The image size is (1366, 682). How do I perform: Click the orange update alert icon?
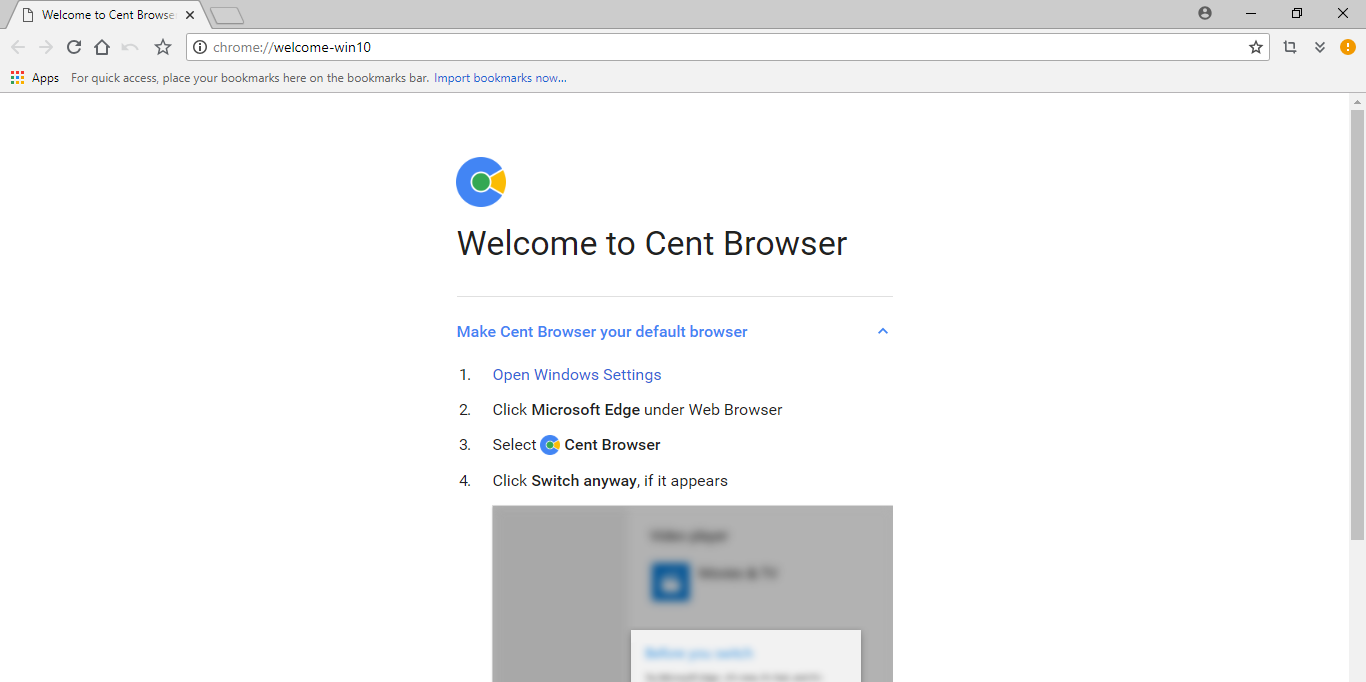[1347, 47]
